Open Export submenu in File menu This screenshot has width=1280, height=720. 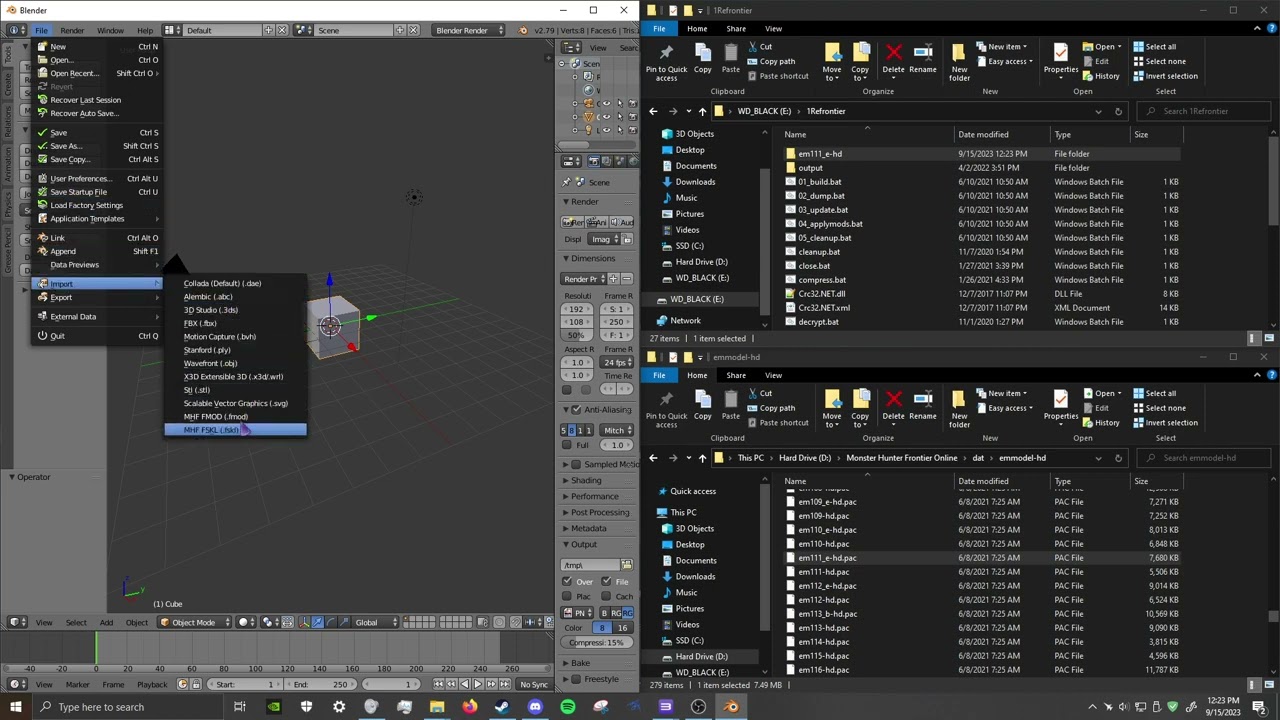point(98,297)
